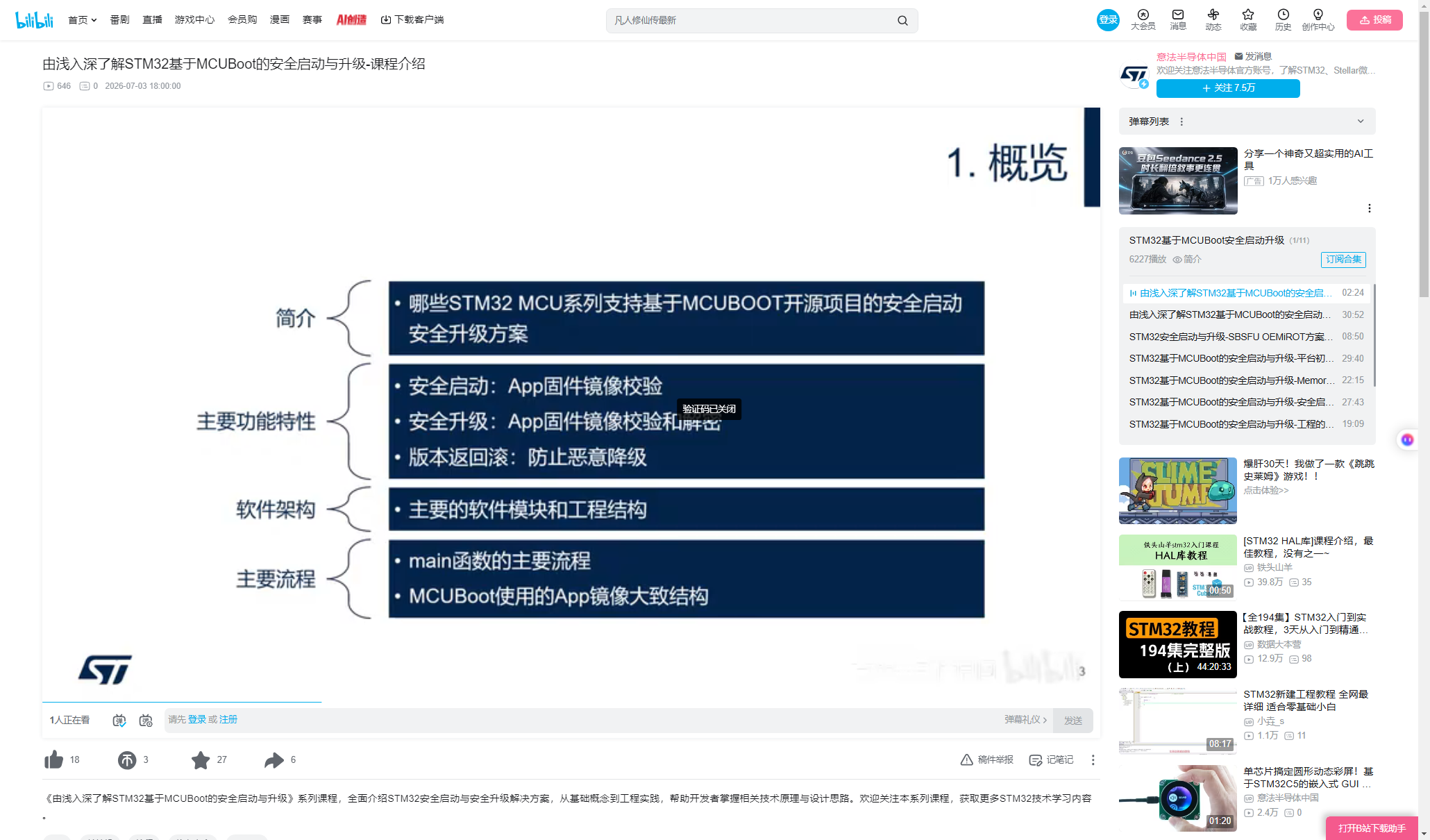The image size is (1430, 840).
Task: Open the 收藏 favorites icon
Action: point(1248,19)
